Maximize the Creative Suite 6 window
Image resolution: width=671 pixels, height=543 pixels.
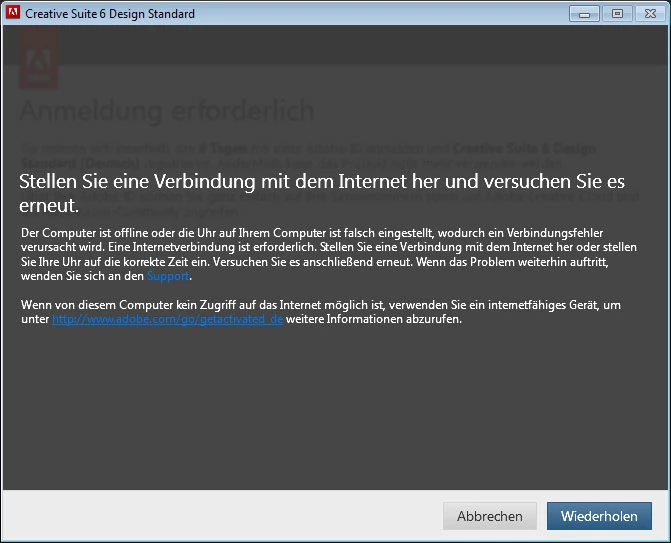617,14
